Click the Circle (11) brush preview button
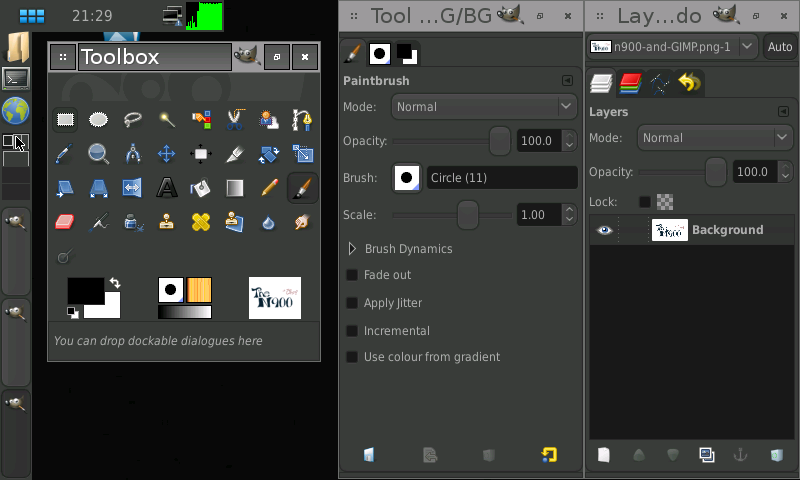Screen dimensions: 800x480 [407, 178]
